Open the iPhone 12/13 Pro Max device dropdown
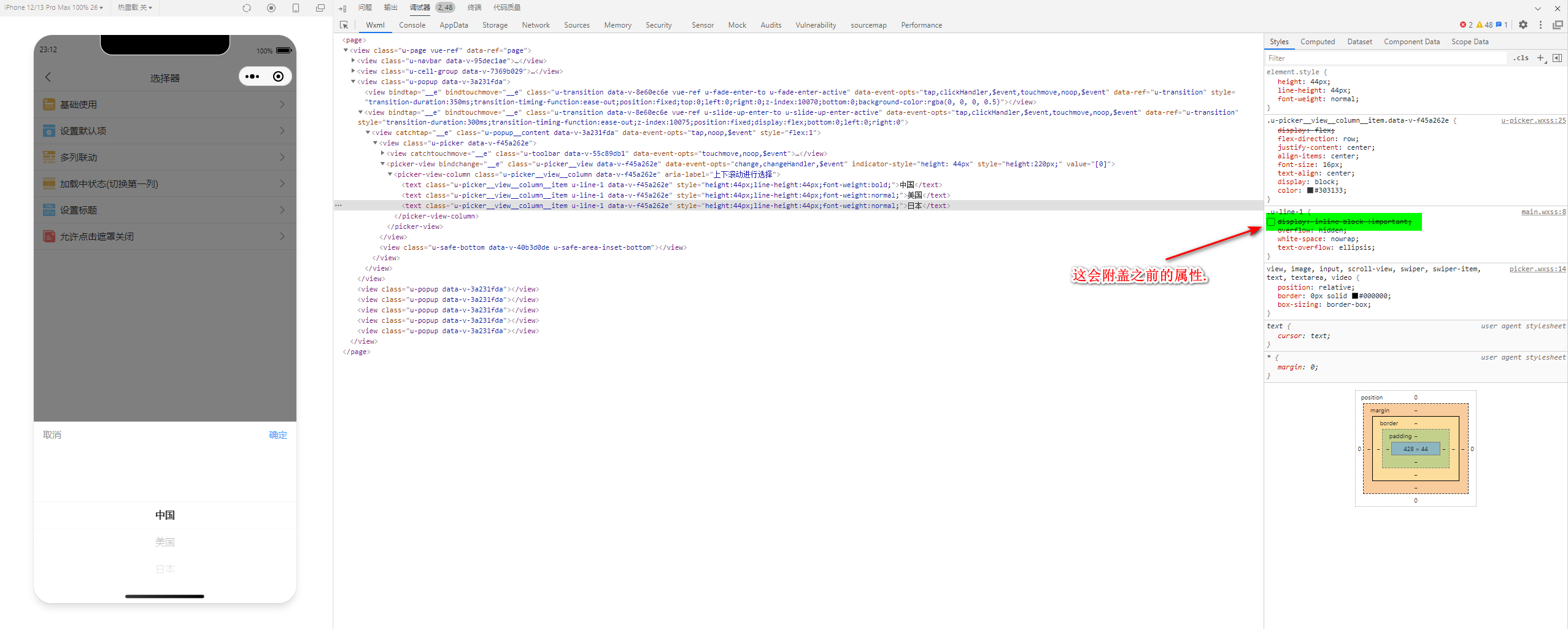This screenshot has height=629, width=1568. point(54,7)
